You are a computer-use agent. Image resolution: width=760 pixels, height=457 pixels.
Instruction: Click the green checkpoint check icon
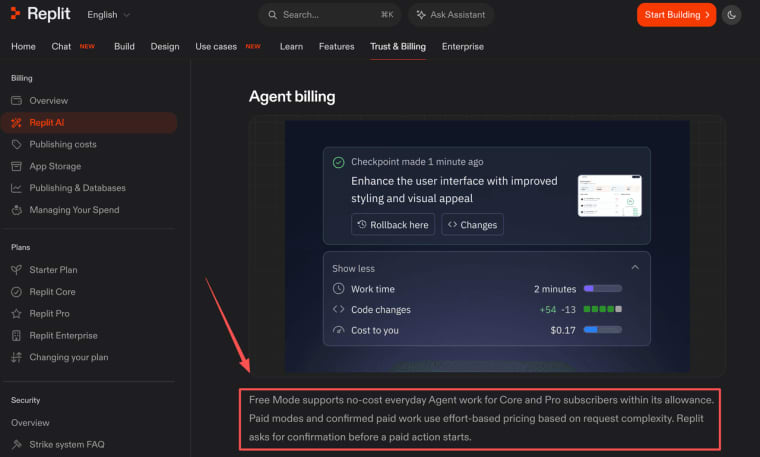pos(338,162)
